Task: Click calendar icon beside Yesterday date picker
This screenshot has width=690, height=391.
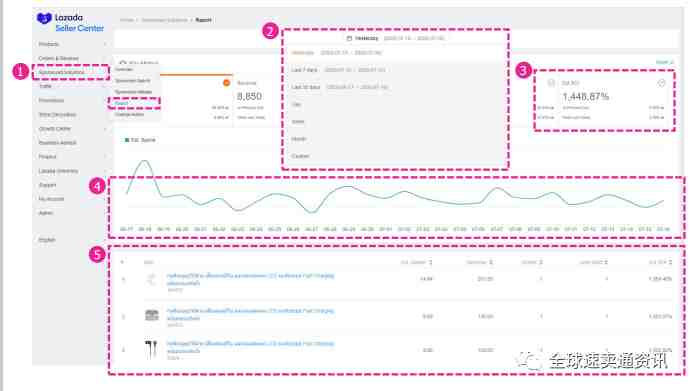Action: [x=349, y=38]
